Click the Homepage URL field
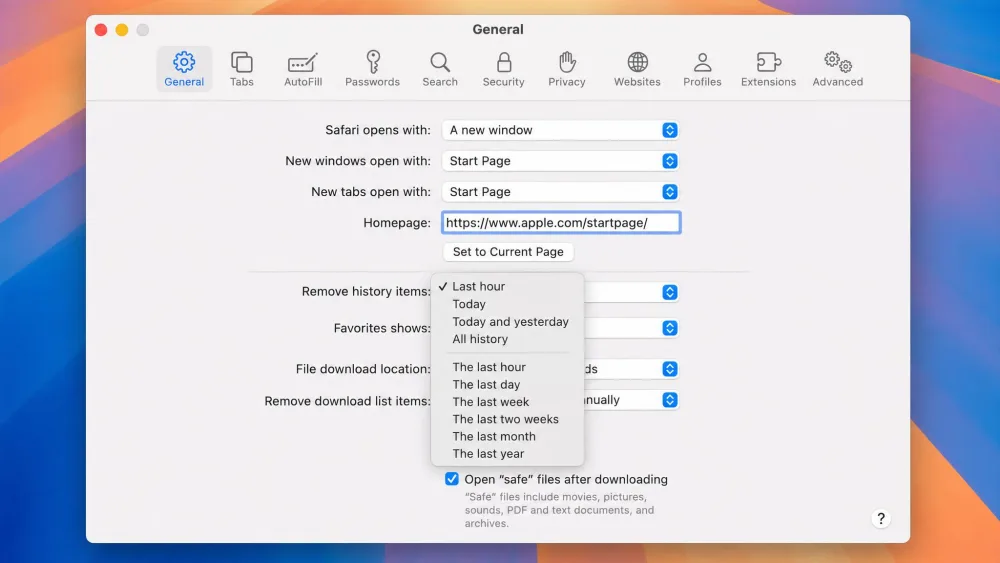 pyautogui.click(x=561, y=223)
